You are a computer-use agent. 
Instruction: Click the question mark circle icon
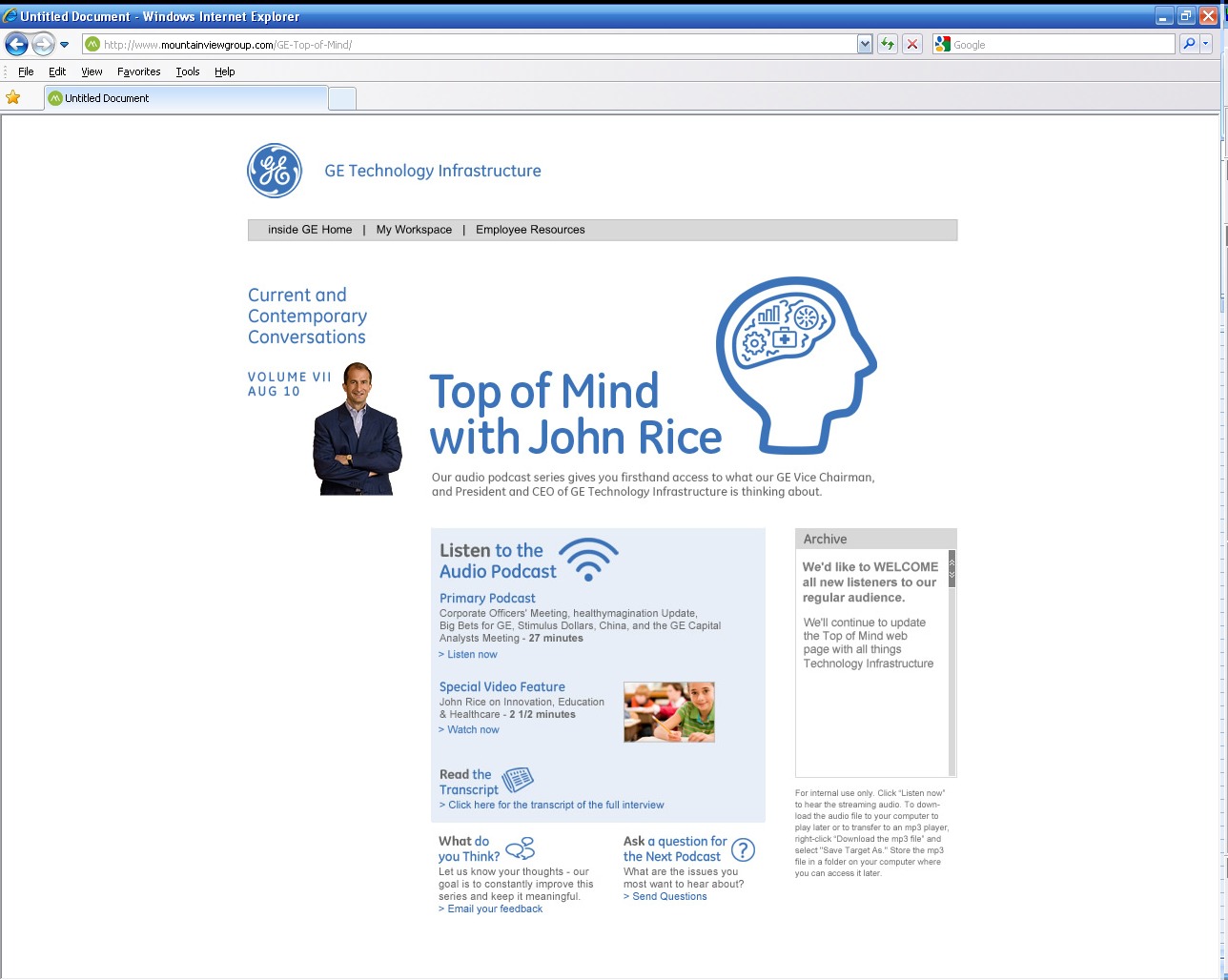click(743, 849)
